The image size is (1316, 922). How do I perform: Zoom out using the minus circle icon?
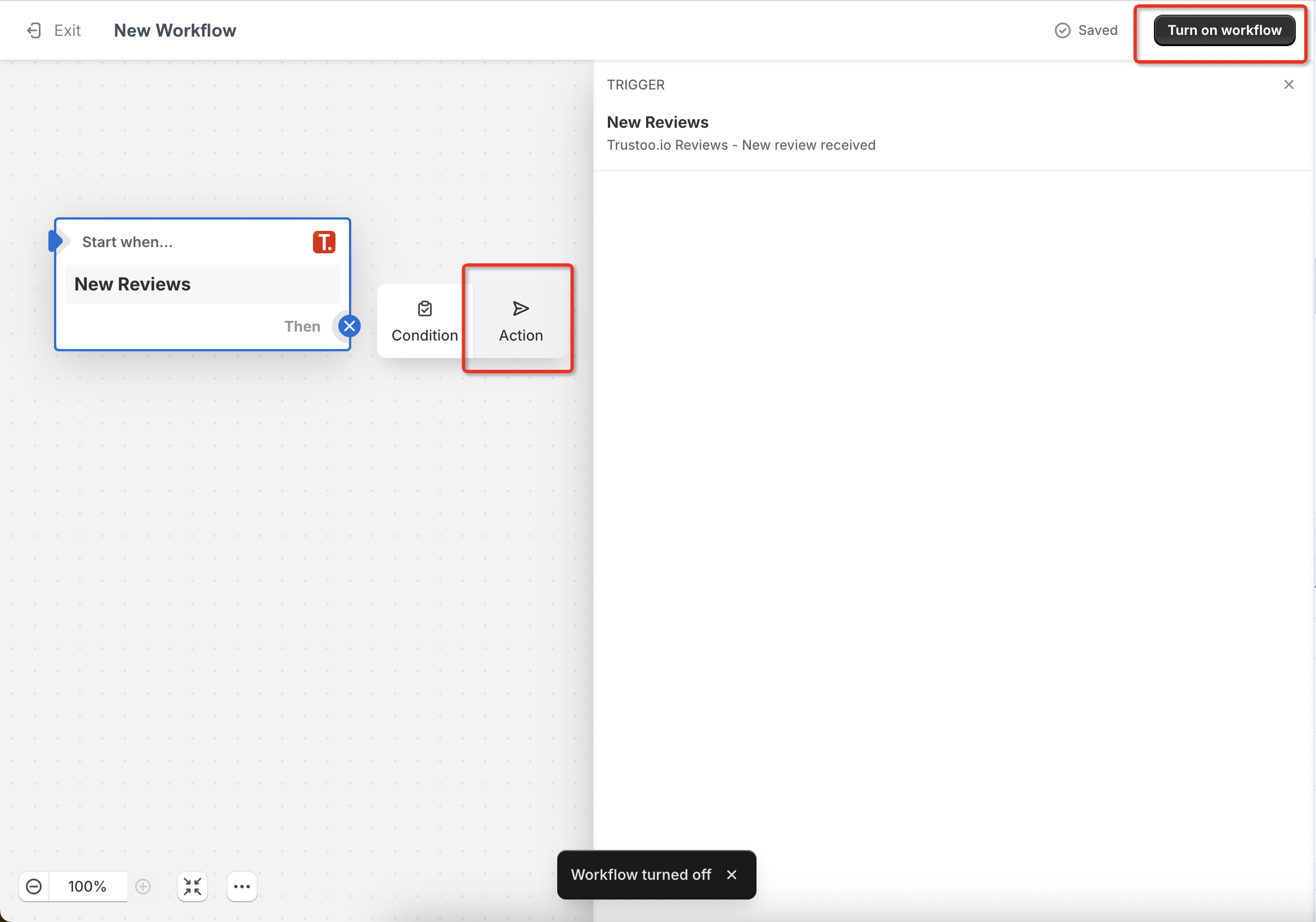click(x=34, y=887)
